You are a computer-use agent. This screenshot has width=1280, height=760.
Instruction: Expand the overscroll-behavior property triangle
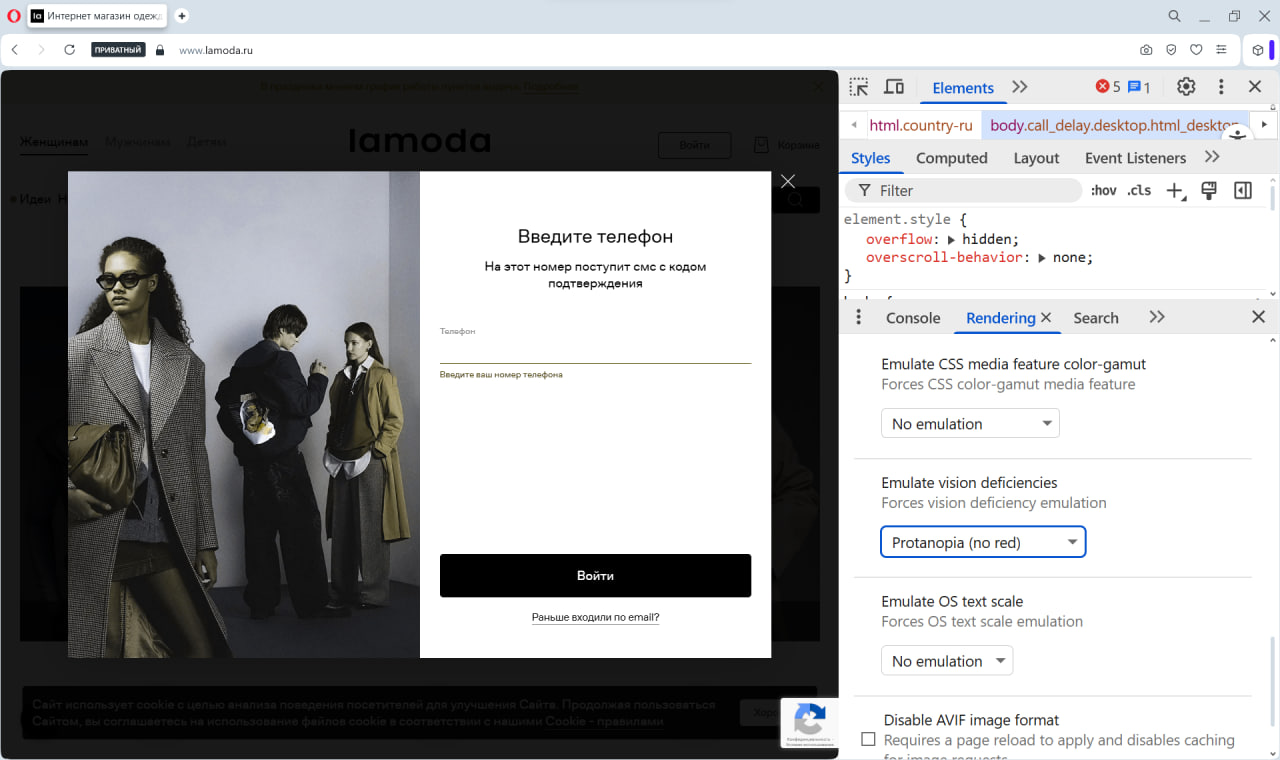pyautogui.click(x=1043, y=257)
